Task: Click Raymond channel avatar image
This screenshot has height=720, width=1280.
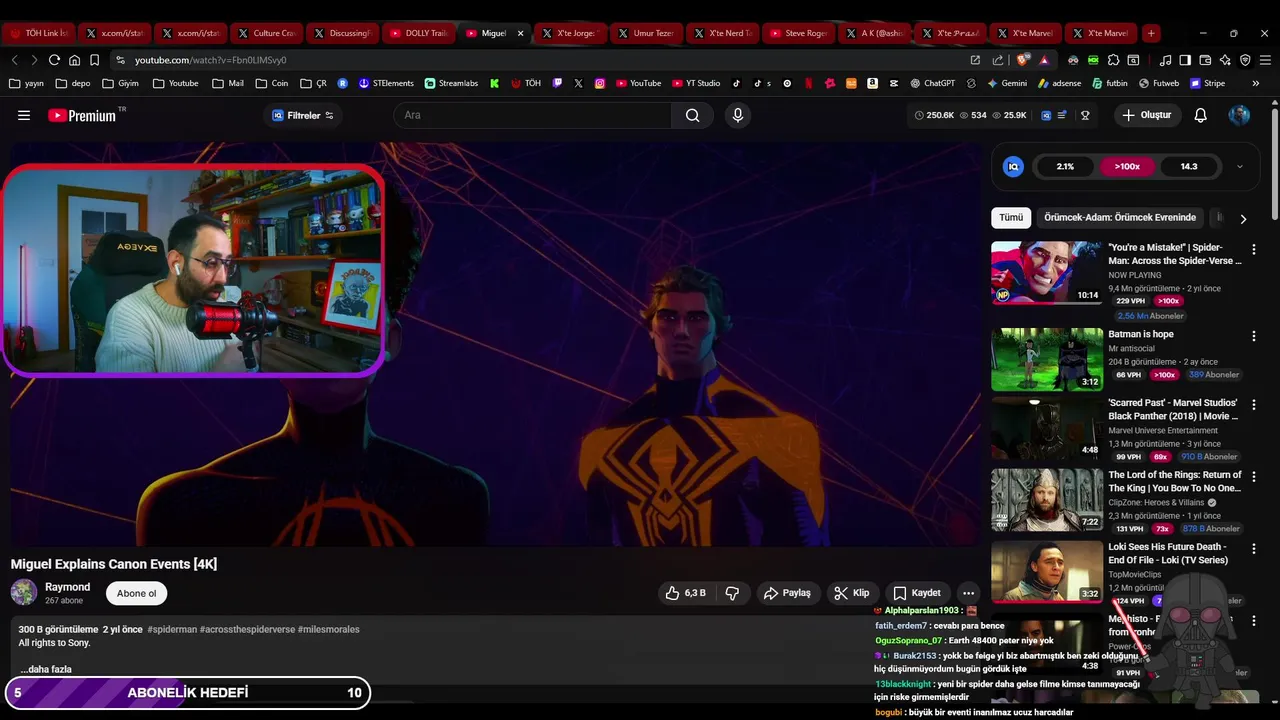Action: click(x=24, y=593)
